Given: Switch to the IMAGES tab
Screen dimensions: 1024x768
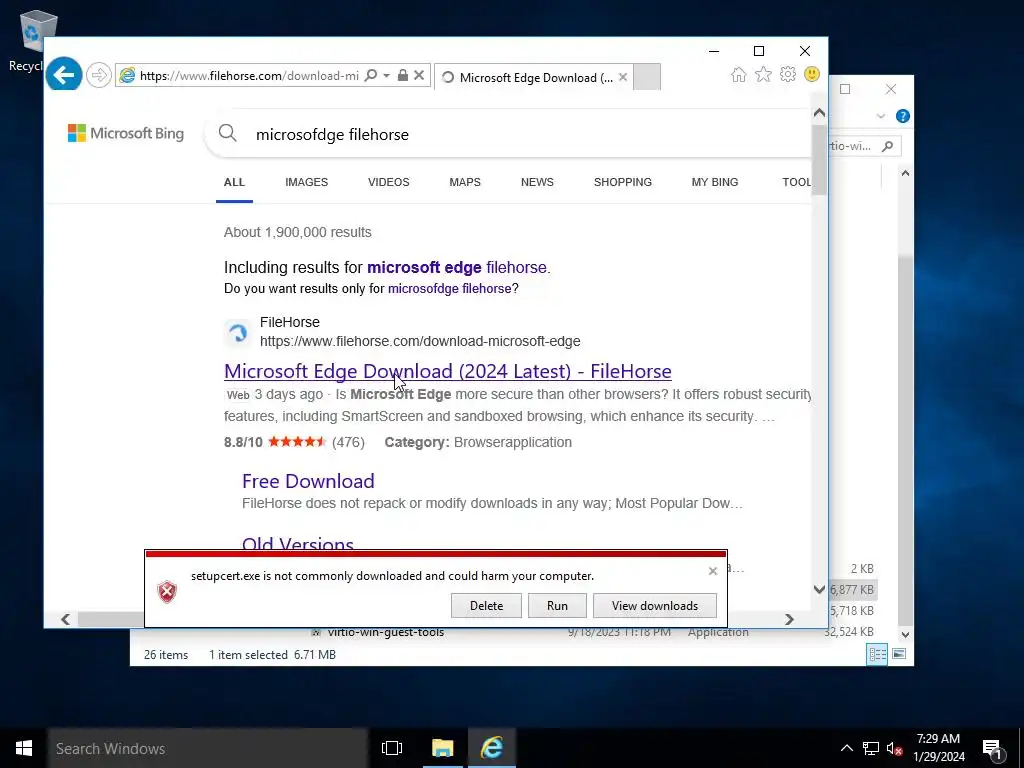Looking at the screenshot, I should tap(306, 182).
